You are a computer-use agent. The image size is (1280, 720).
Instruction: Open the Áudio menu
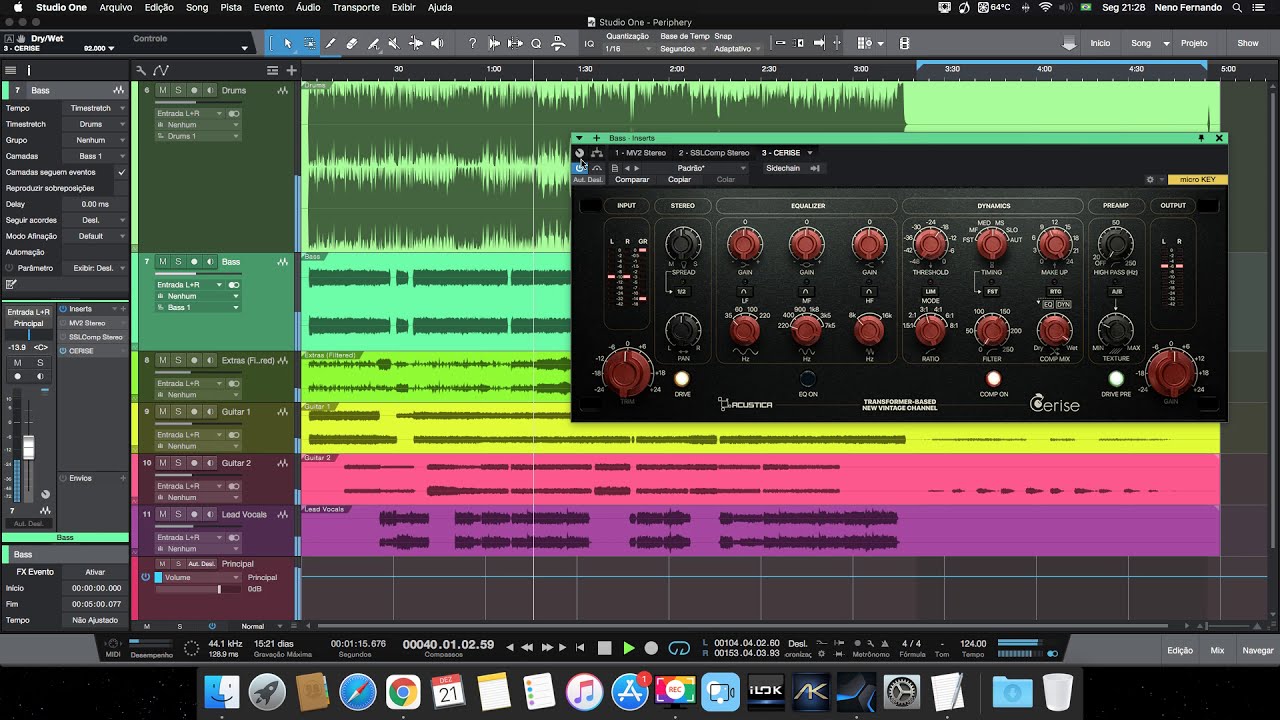click(x=308, y=7)
